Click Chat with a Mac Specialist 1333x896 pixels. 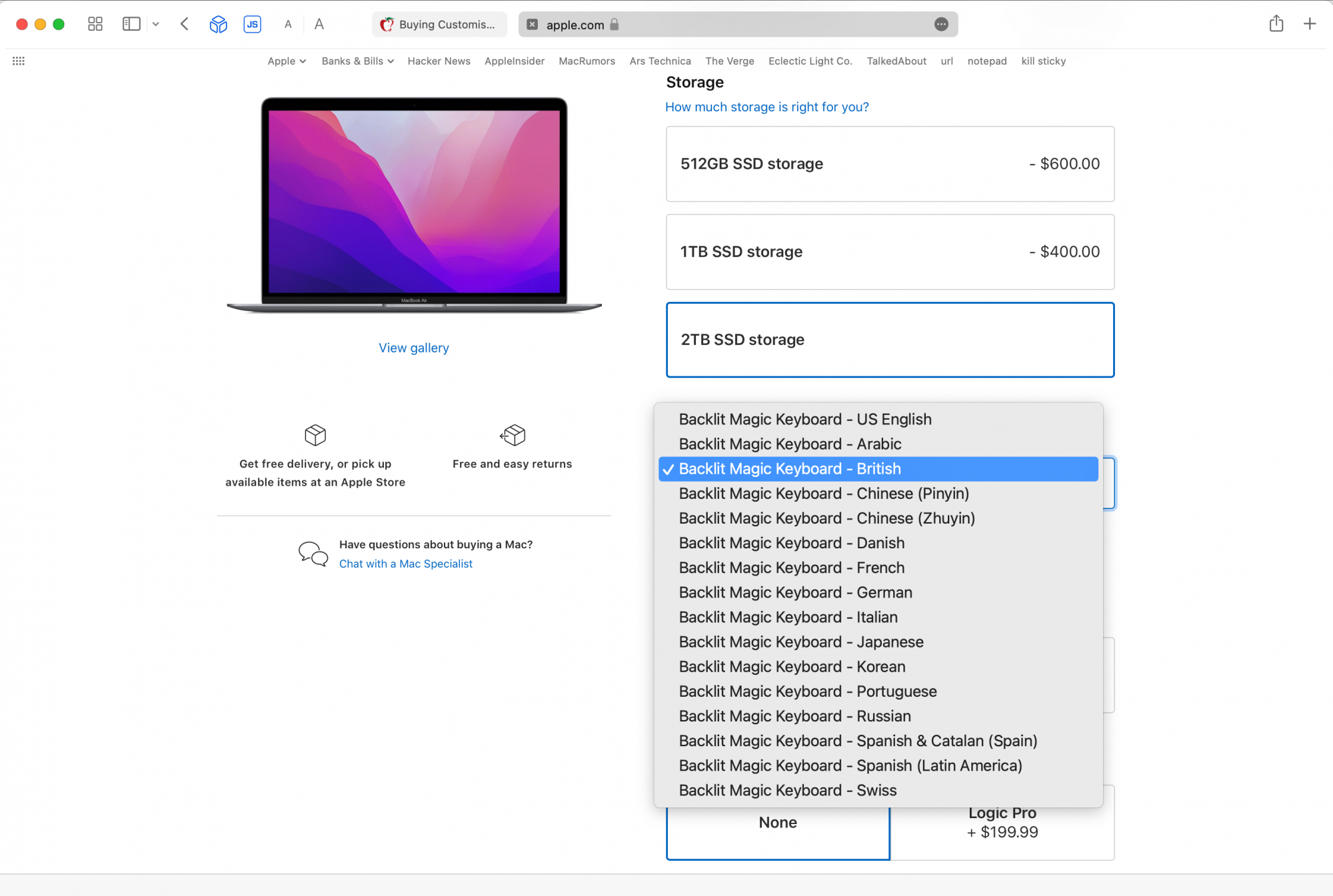click(x=405, y=564)
